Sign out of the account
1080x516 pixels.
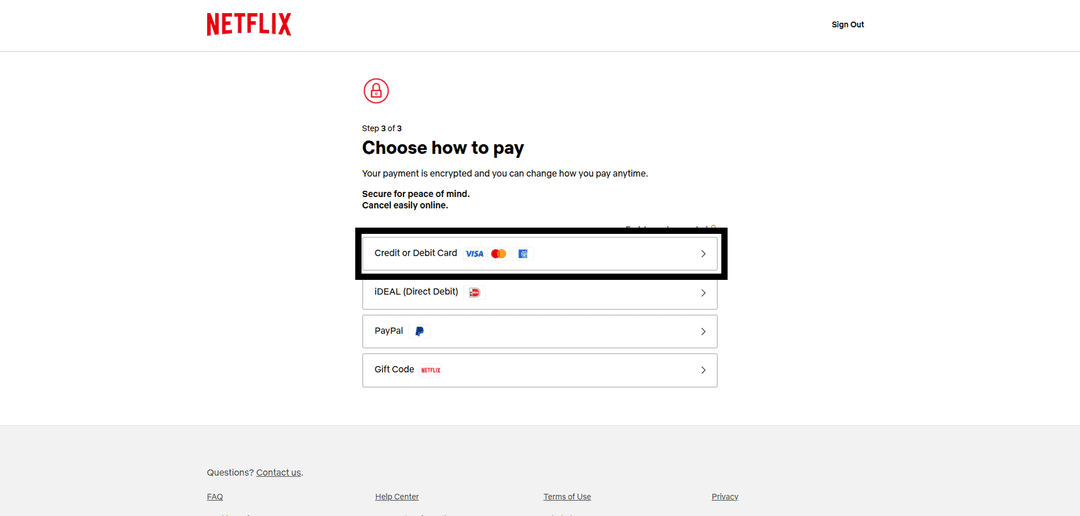pos(847,25)
